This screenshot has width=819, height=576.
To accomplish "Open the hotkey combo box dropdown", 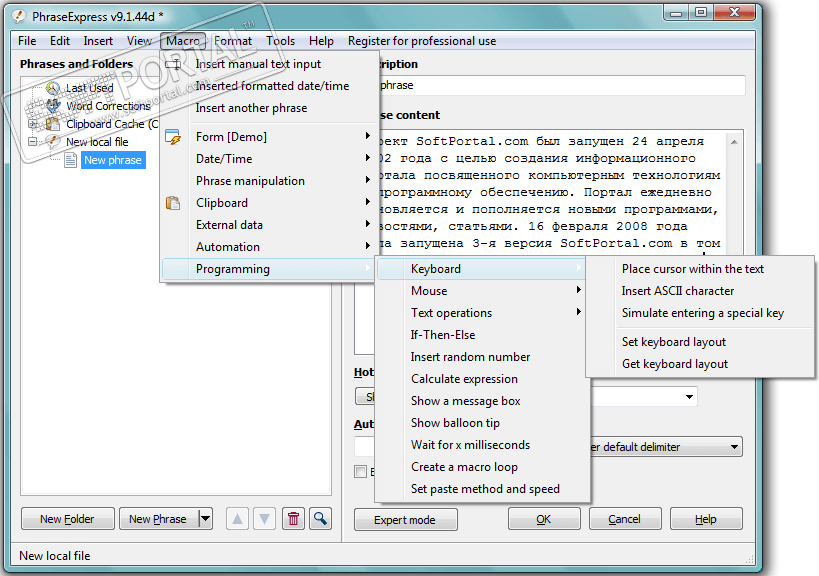I will pyautogui.click(x=689, y=397).
